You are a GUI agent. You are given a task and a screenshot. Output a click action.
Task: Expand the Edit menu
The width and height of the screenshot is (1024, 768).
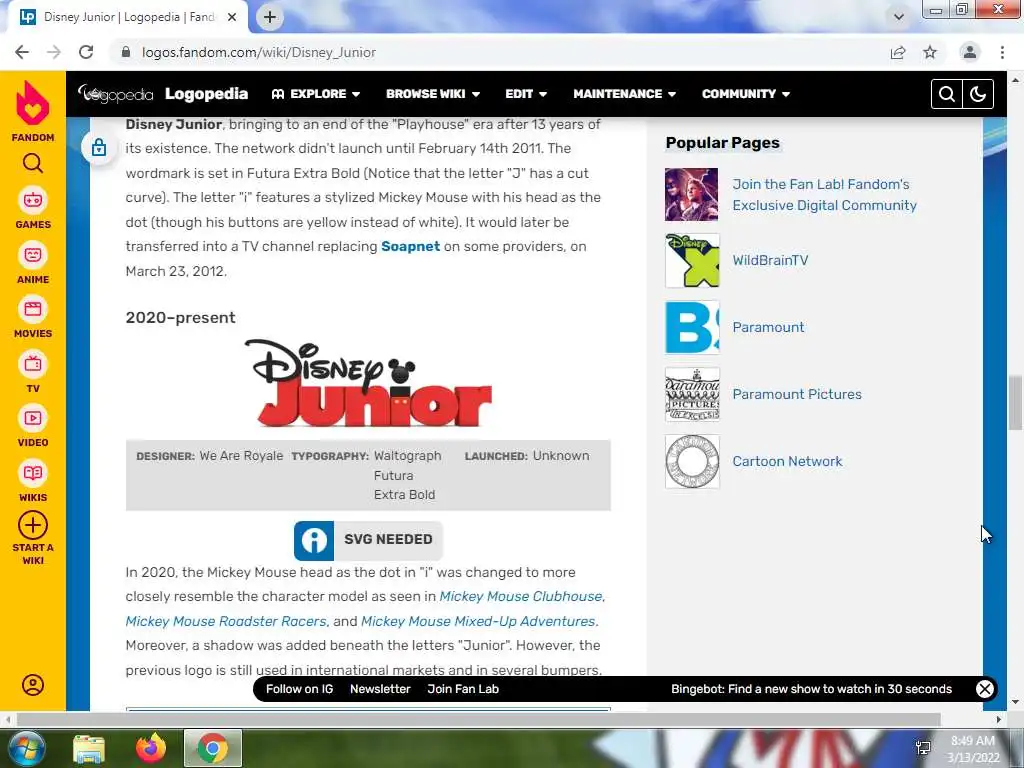click(x=526, y=94)
